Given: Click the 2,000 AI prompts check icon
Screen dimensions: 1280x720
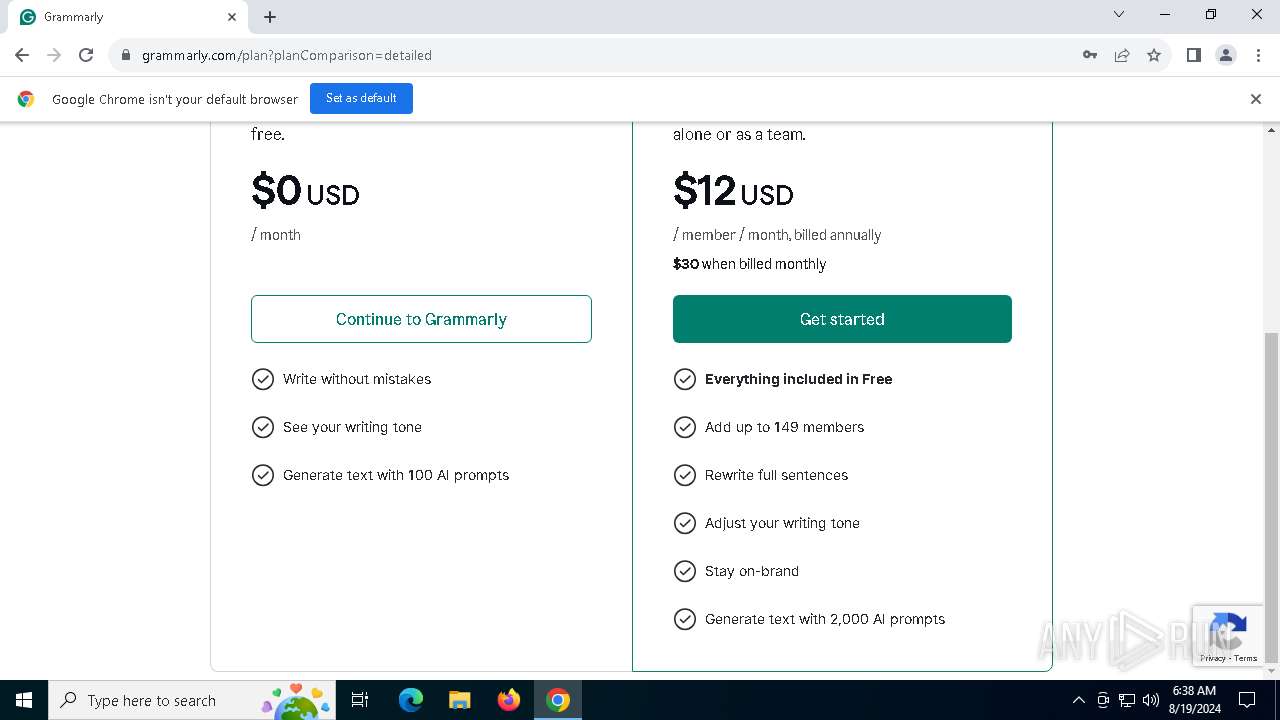Looking at the screenshot, I should [685, 619].
